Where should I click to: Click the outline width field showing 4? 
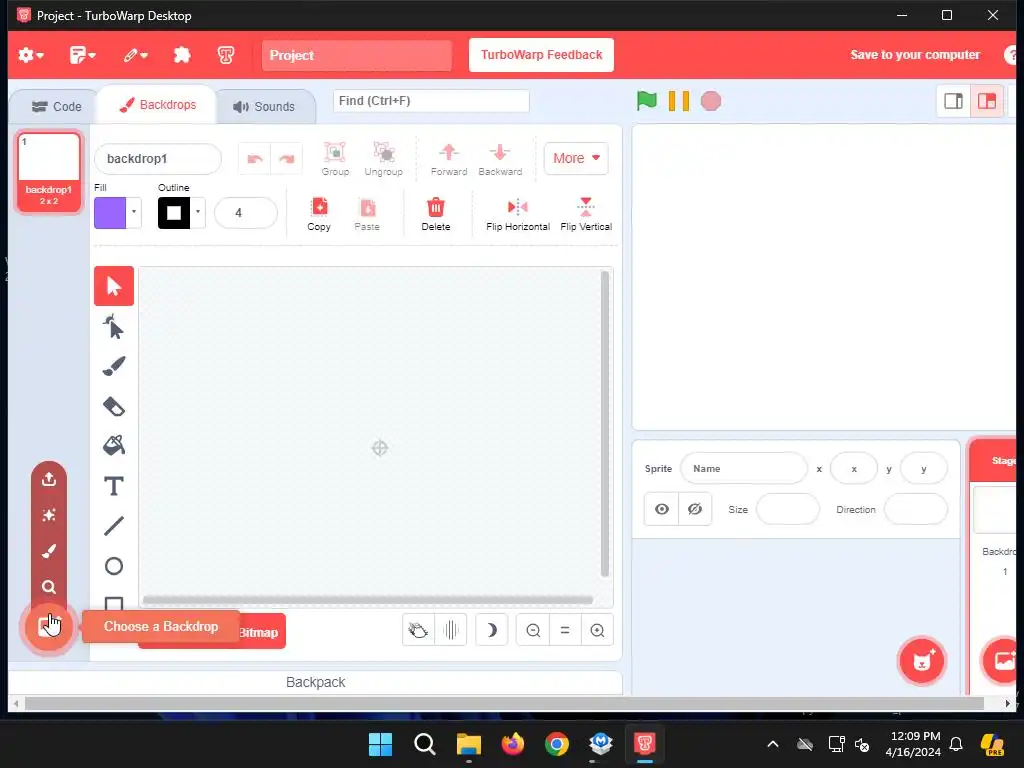coord(246,212)
